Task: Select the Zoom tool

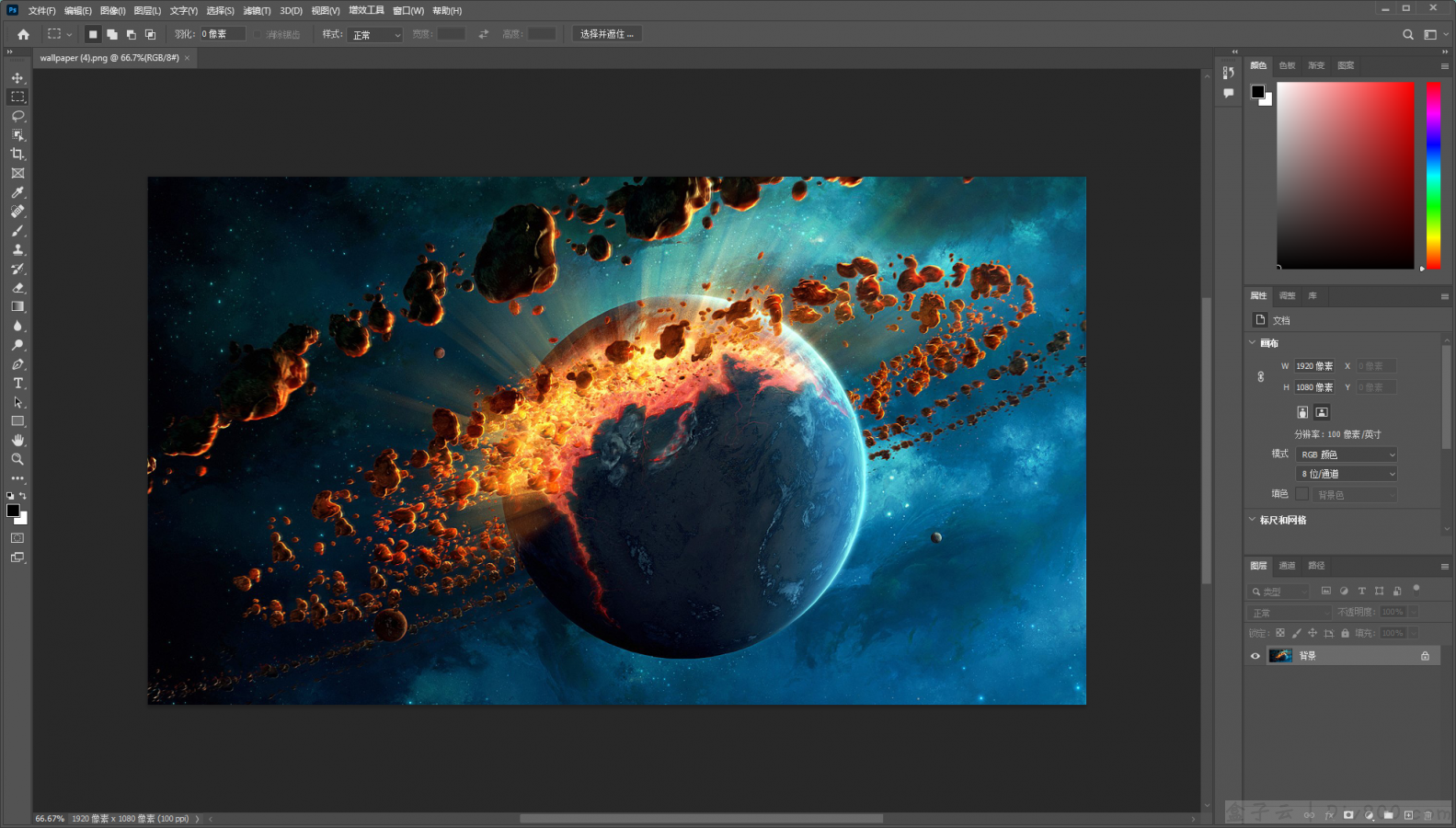Action: pyautogui.click(x=17, y=459)
